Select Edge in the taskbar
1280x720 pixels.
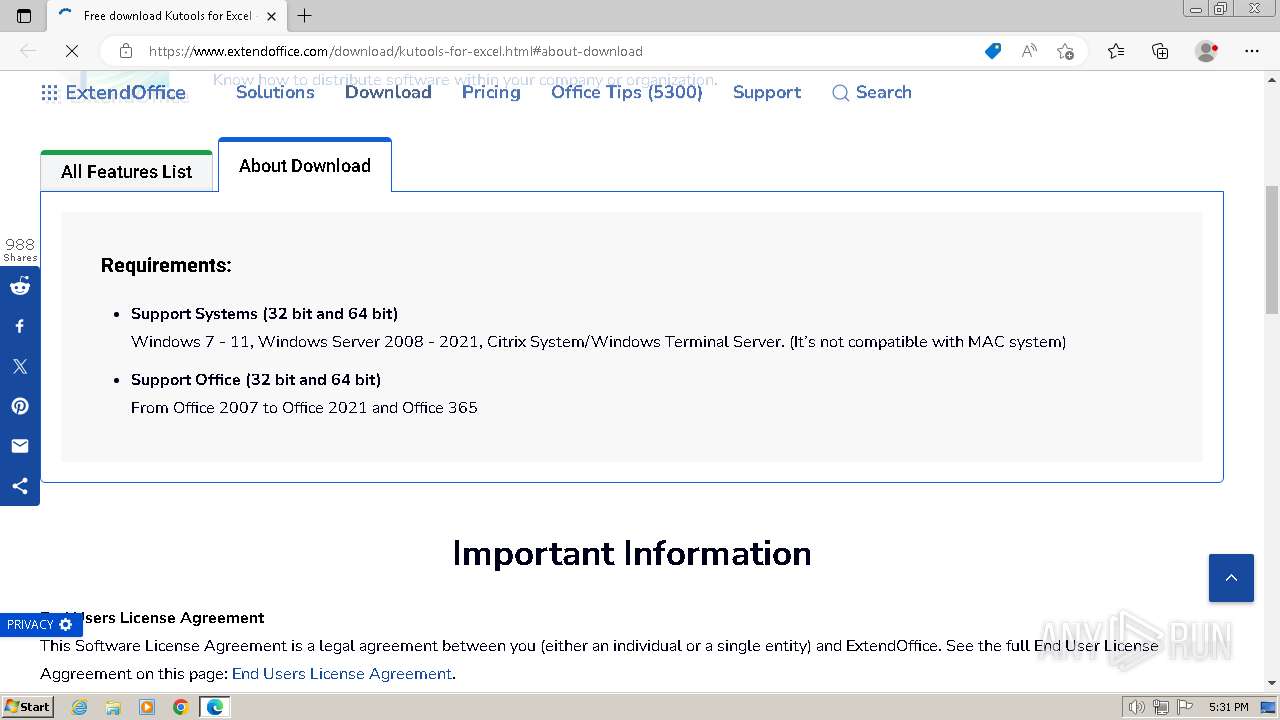[x=215, y=707]
